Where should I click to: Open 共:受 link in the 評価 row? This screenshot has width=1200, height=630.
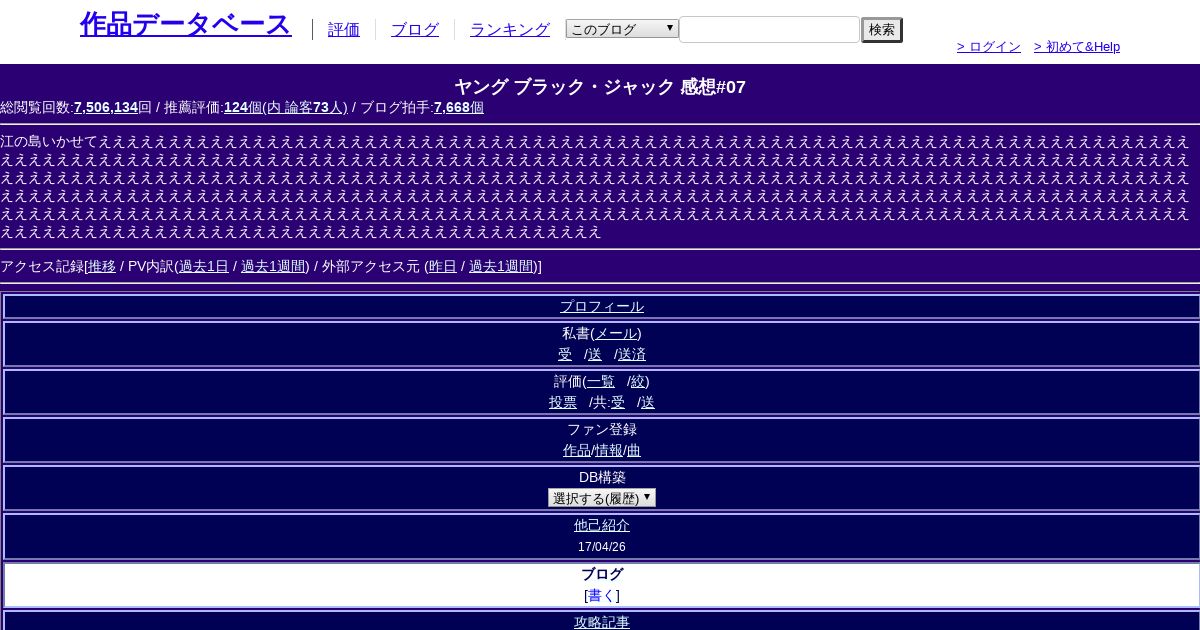(x=618, y=402)
